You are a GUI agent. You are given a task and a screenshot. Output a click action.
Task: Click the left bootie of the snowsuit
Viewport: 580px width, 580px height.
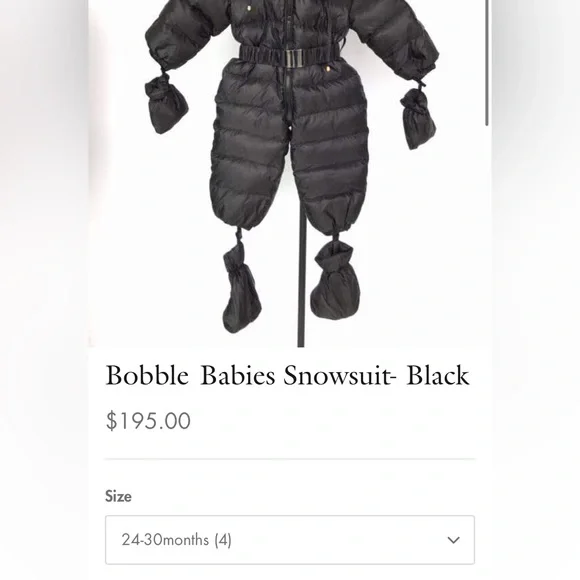(241, 288)
